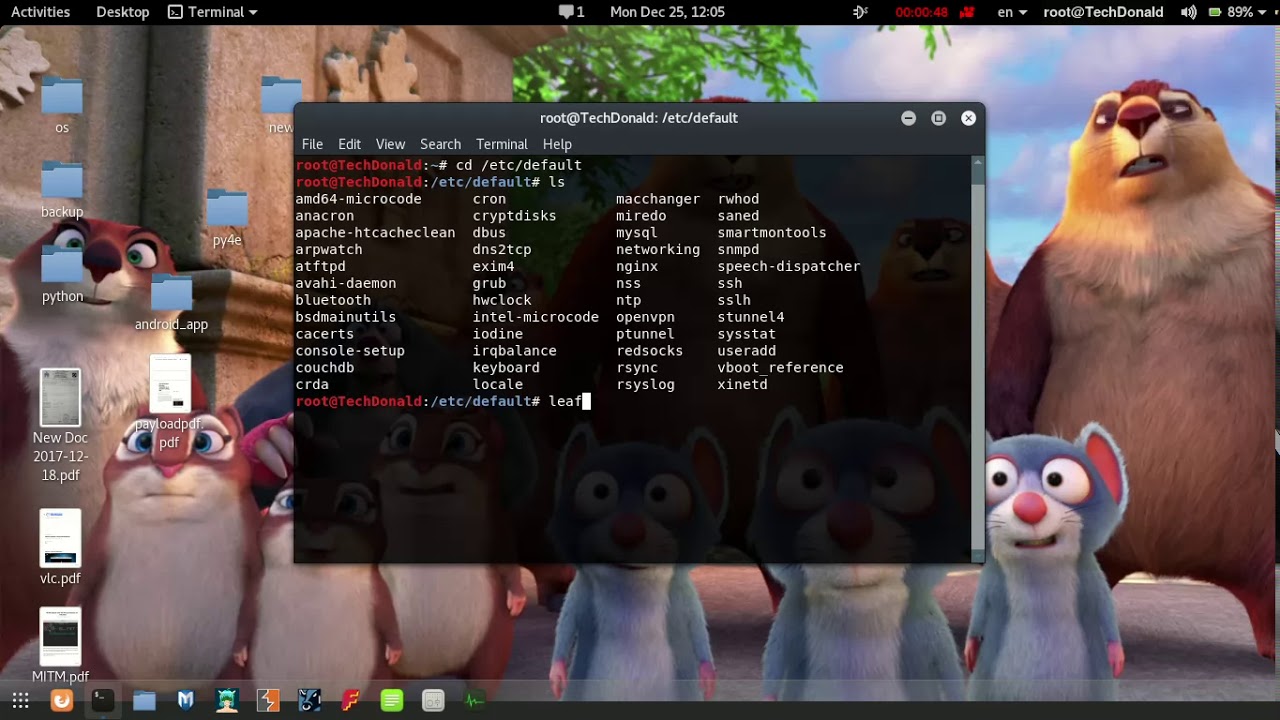Click the Terminal icon in the dock
1280x720 pixels.
[x=103, y=701]
